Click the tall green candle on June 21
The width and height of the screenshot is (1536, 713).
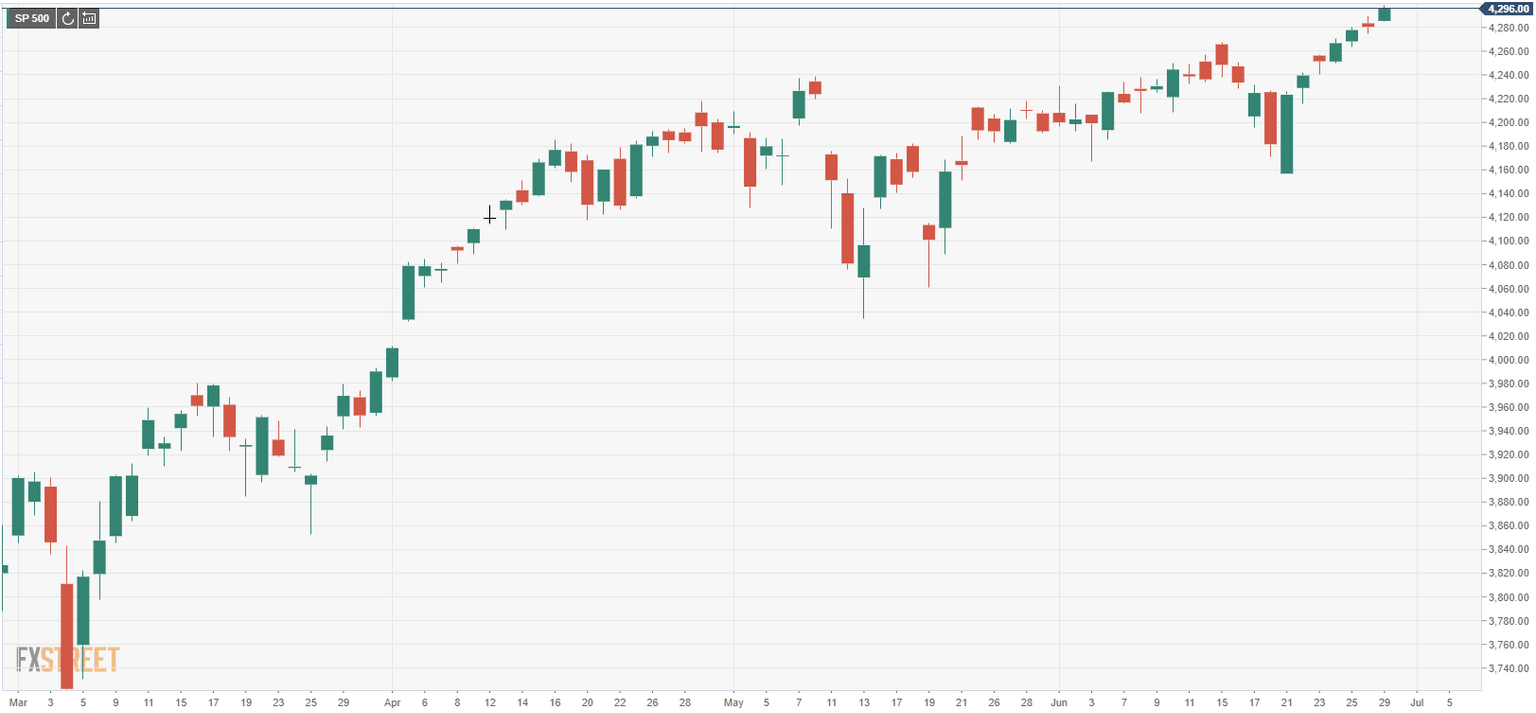click(x=1287, y=133)
